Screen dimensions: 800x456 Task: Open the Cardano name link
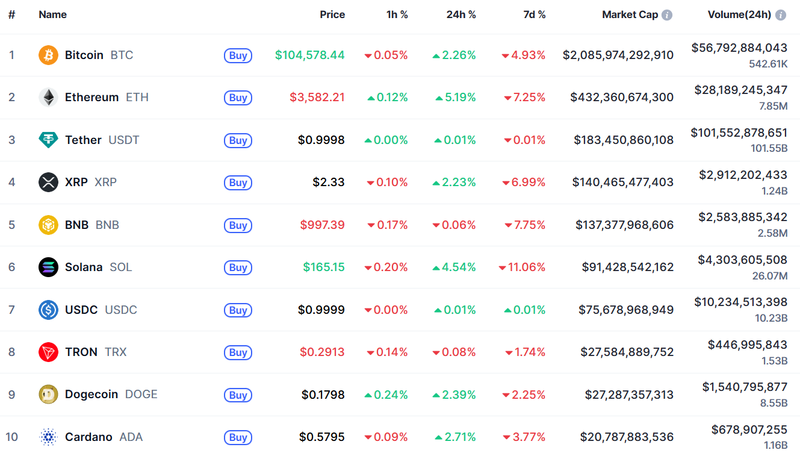(90, 437)
